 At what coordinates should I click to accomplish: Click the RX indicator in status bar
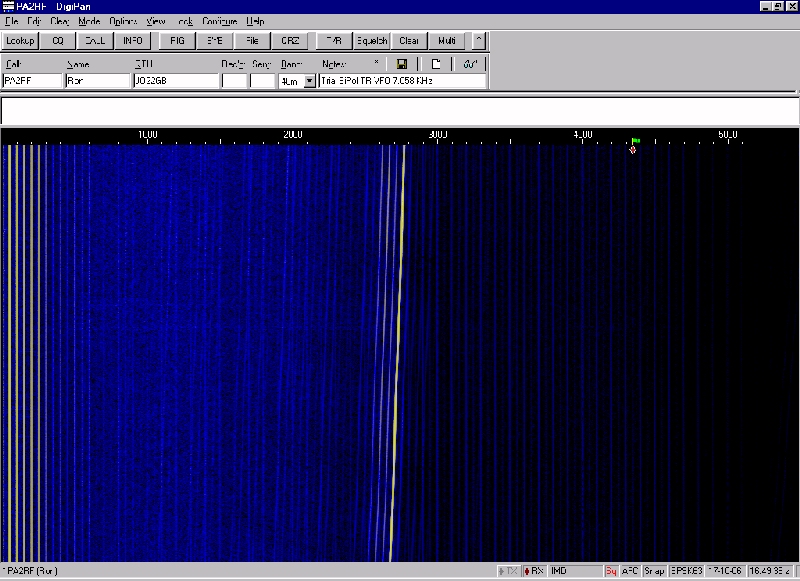[x=534, y=571]
